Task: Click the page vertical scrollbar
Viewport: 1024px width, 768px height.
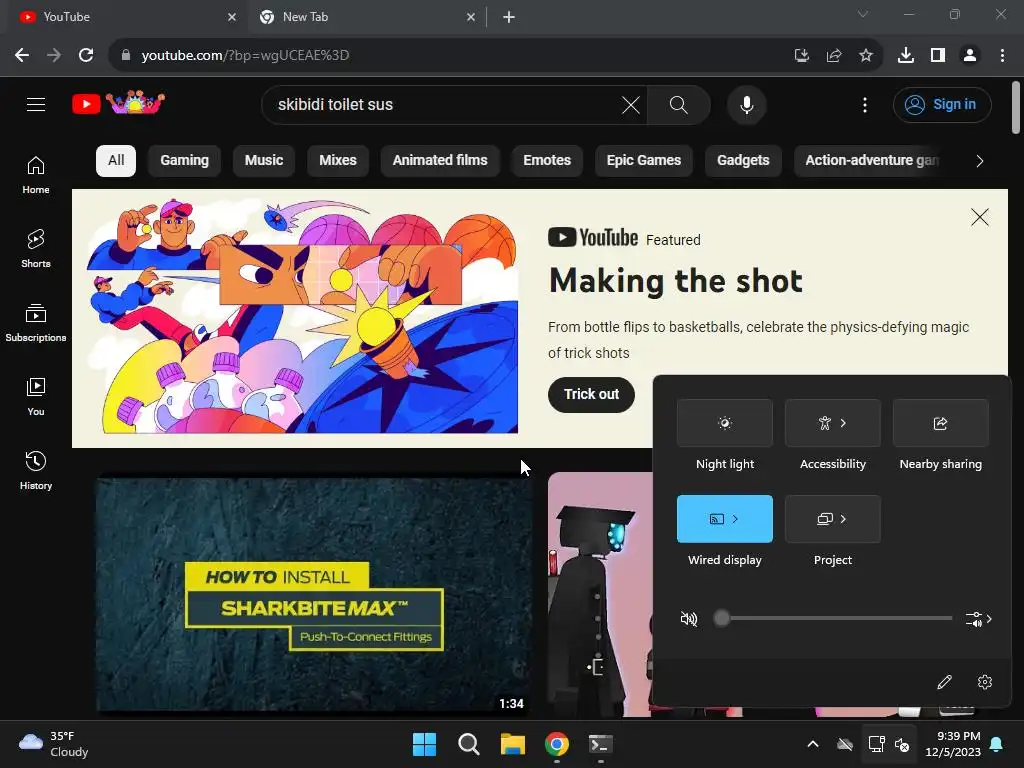Action: (1016, 108)
